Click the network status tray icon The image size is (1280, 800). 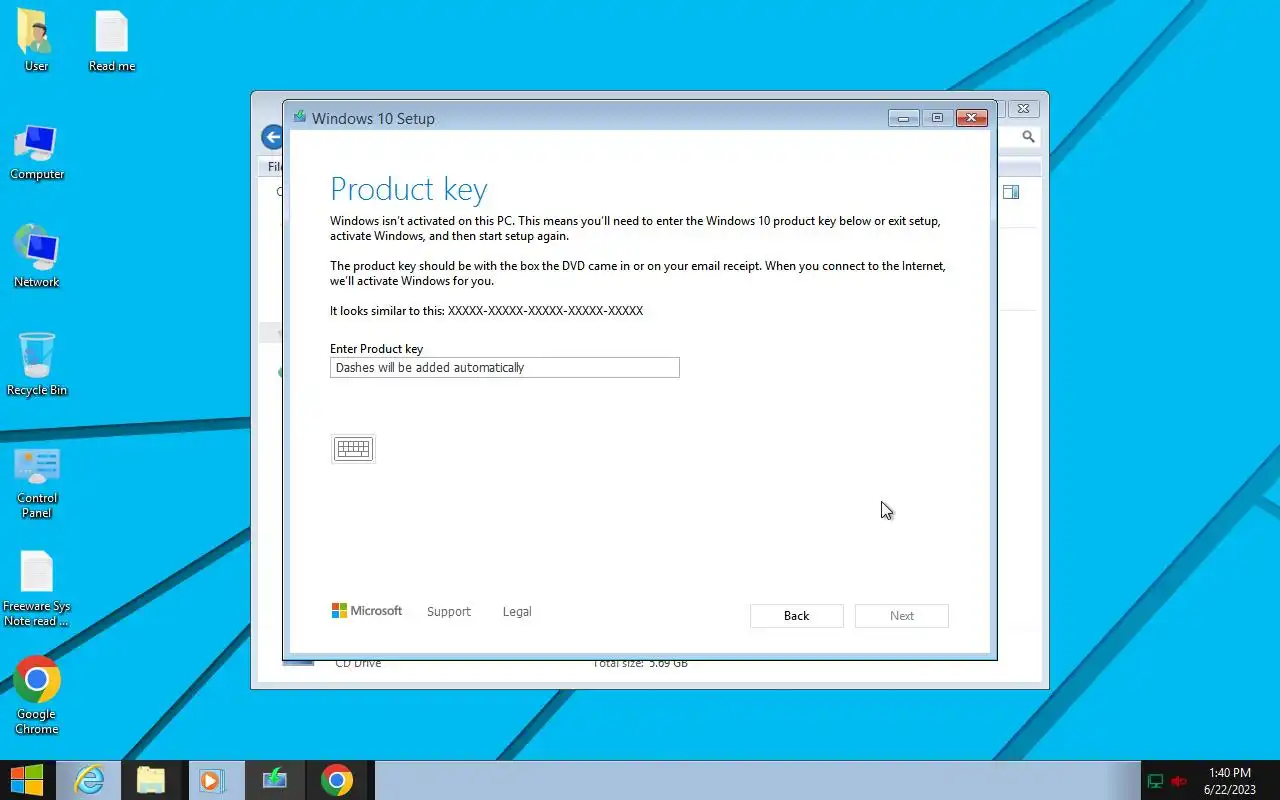1155,781
